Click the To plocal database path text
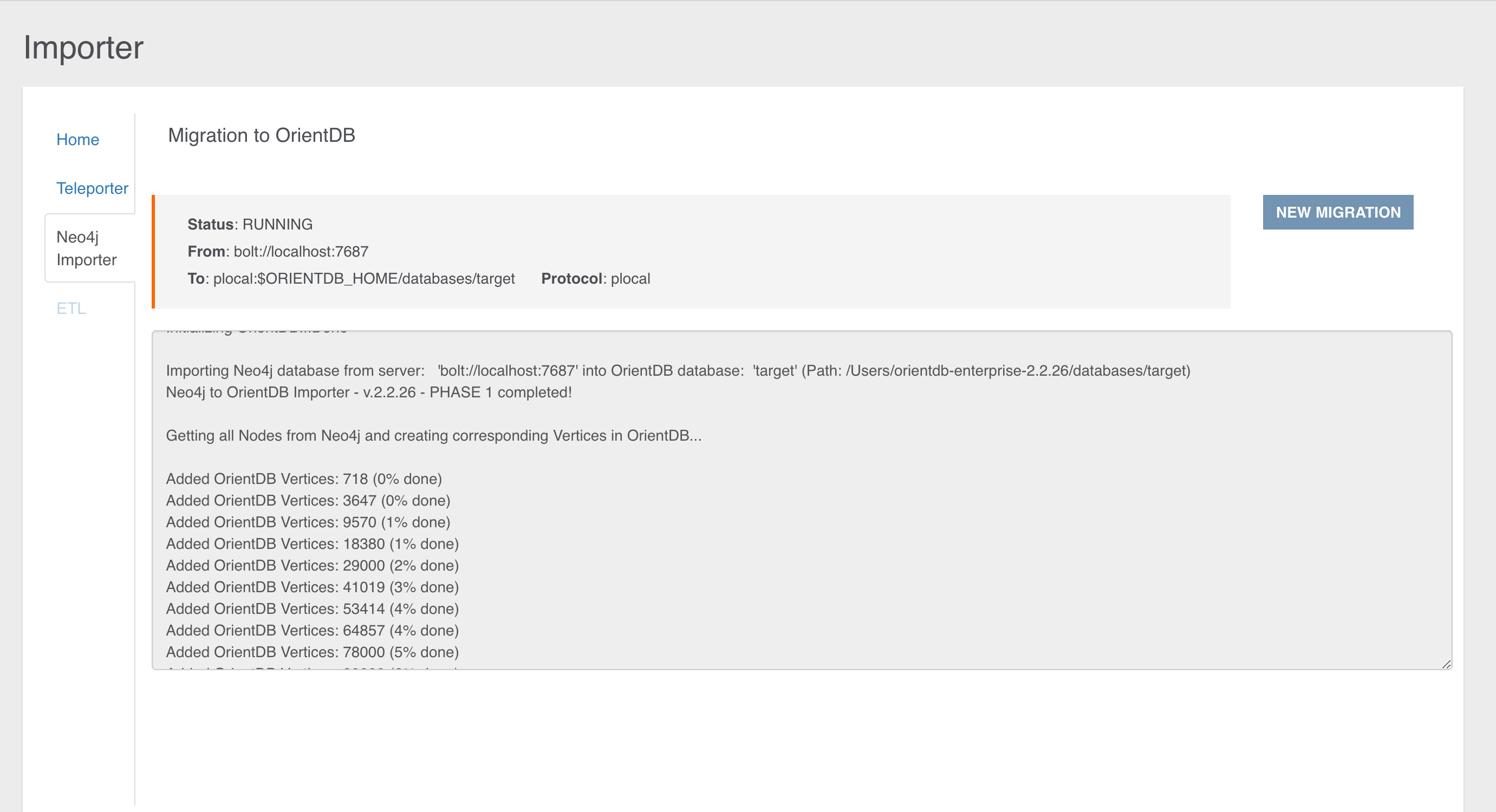The height and width of the screenshot is (812, 1496). click(x=351, y=279)
